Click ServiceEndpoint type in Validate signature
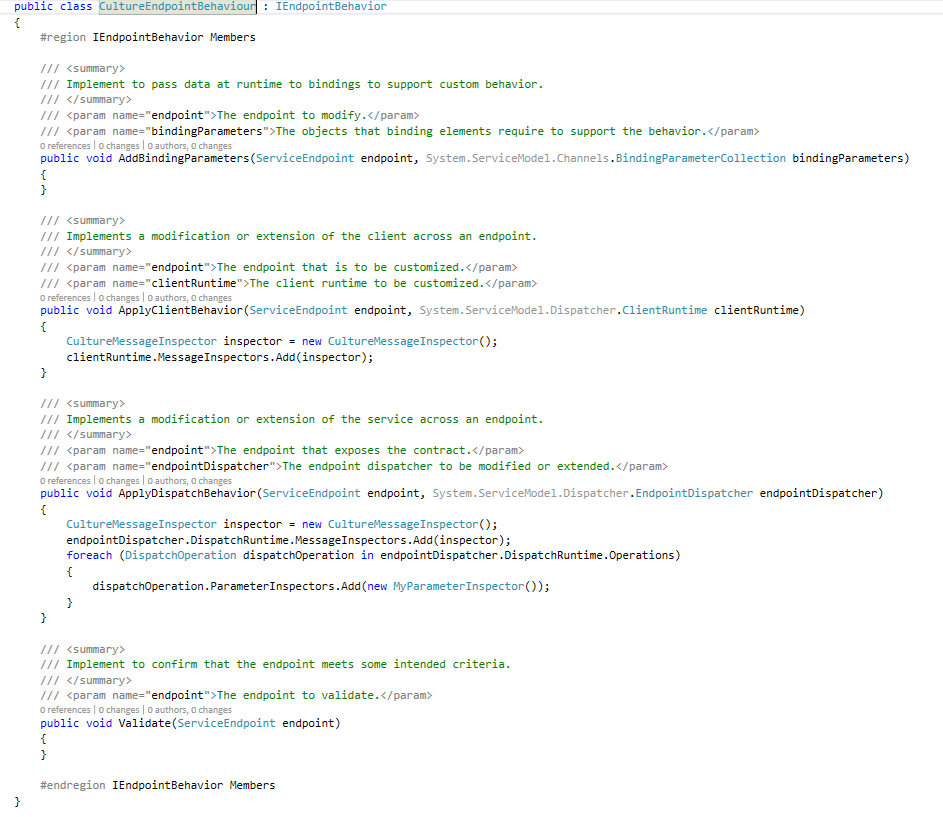Screen dimensions: 943x817 (226, 723)
